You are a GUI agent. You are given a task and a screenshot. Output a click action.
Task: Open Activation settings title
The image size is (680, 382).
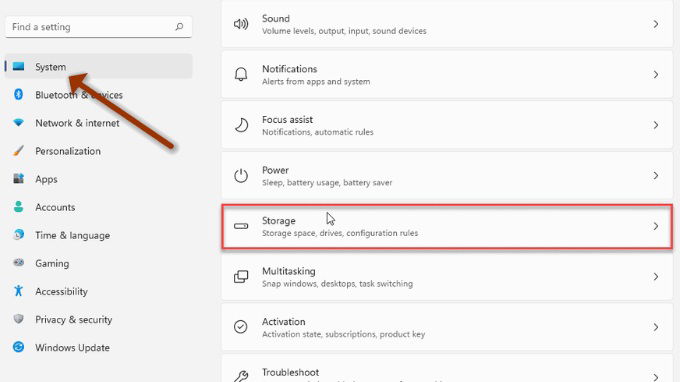point(284,322)
